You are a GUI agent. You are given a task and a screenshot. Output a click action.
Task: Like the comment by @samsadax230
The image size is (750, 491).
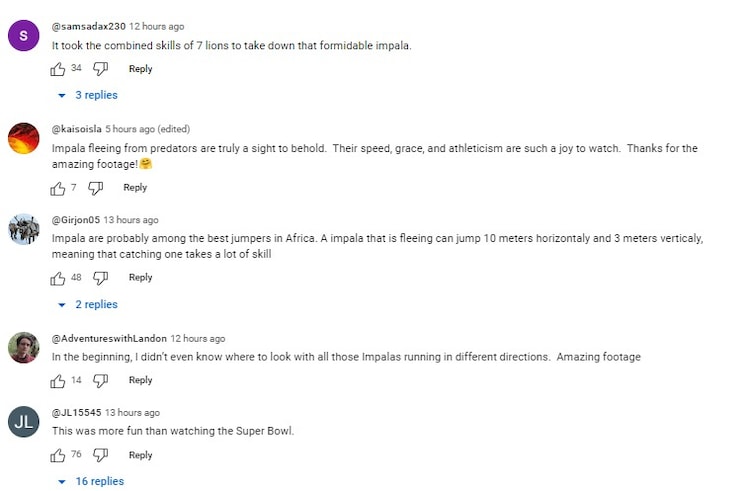point(58,69)
